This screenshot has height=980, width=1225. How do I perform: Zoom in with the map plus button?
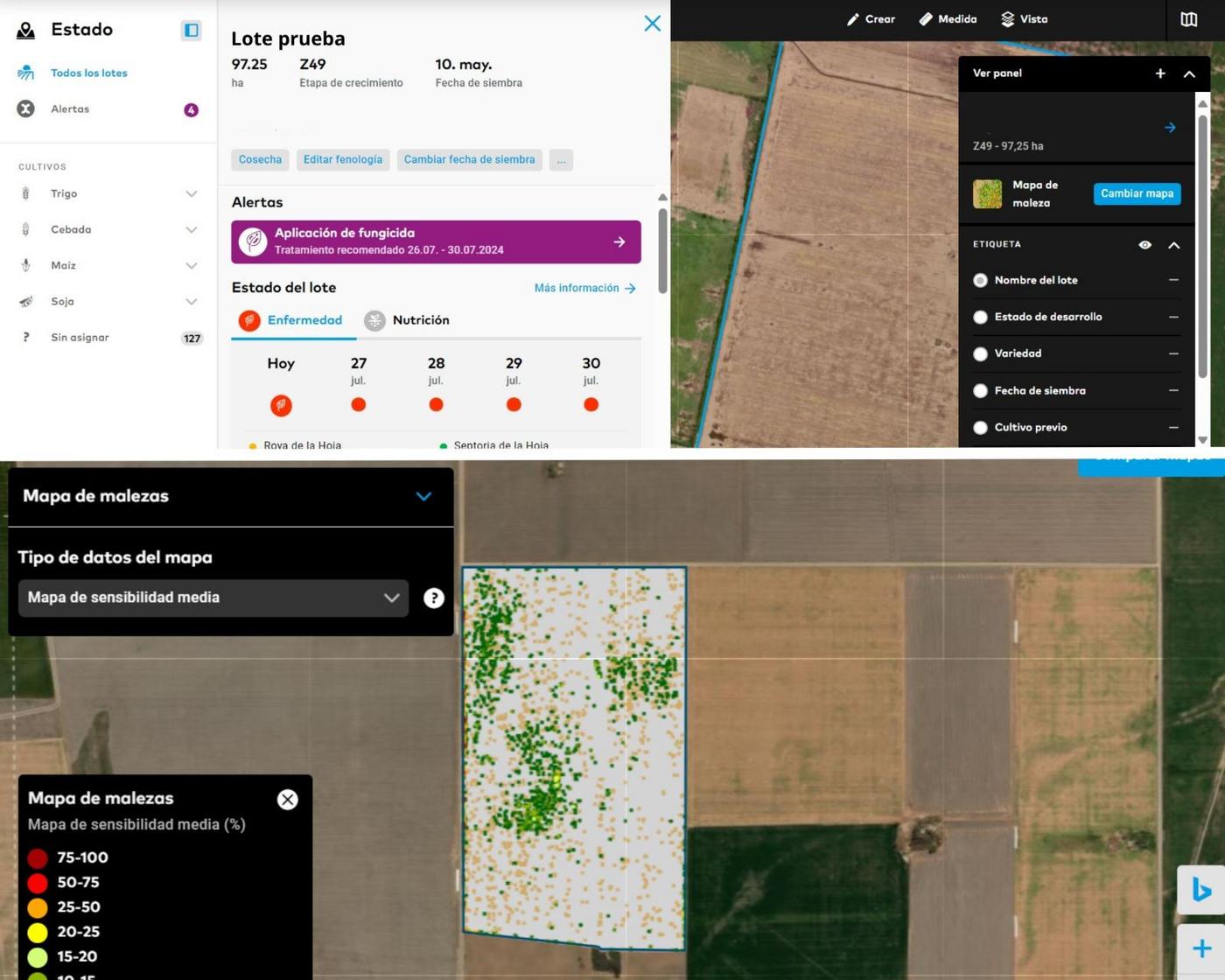coord(1201,948)
